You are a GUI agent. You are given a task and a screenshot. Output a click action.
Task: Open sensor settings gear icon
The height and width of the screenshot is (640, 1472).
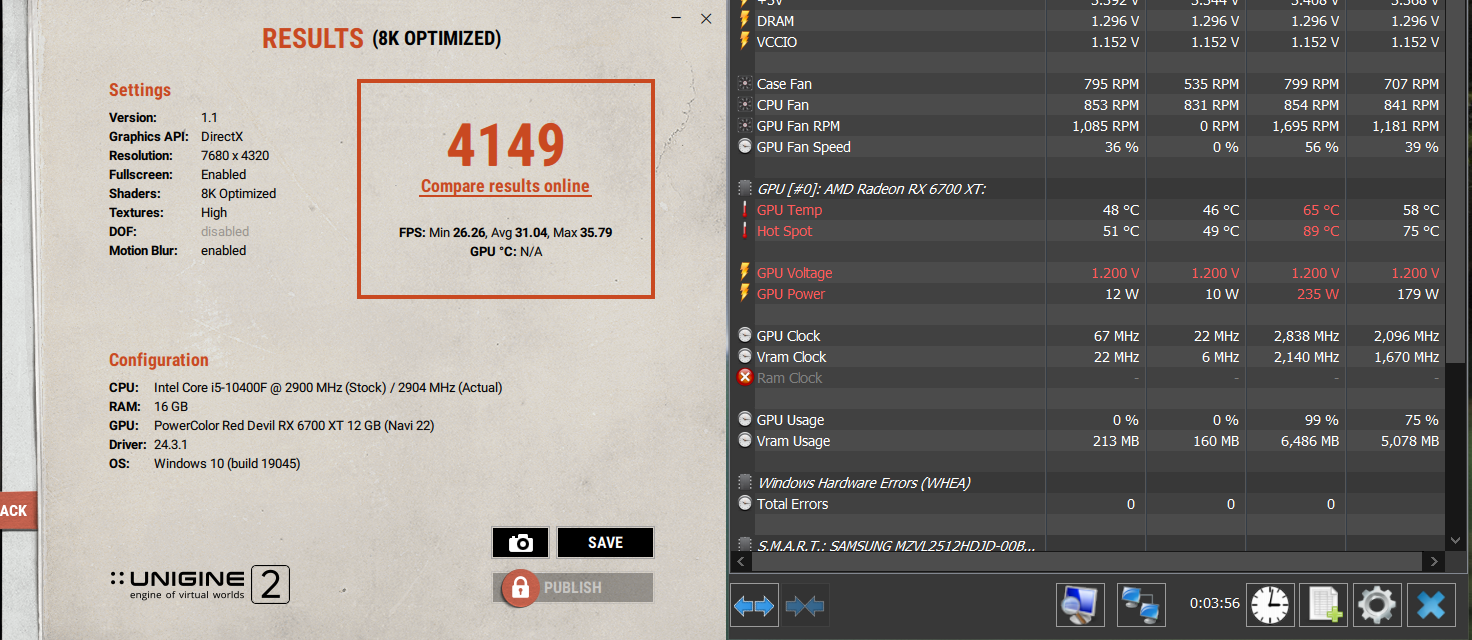1377,604
